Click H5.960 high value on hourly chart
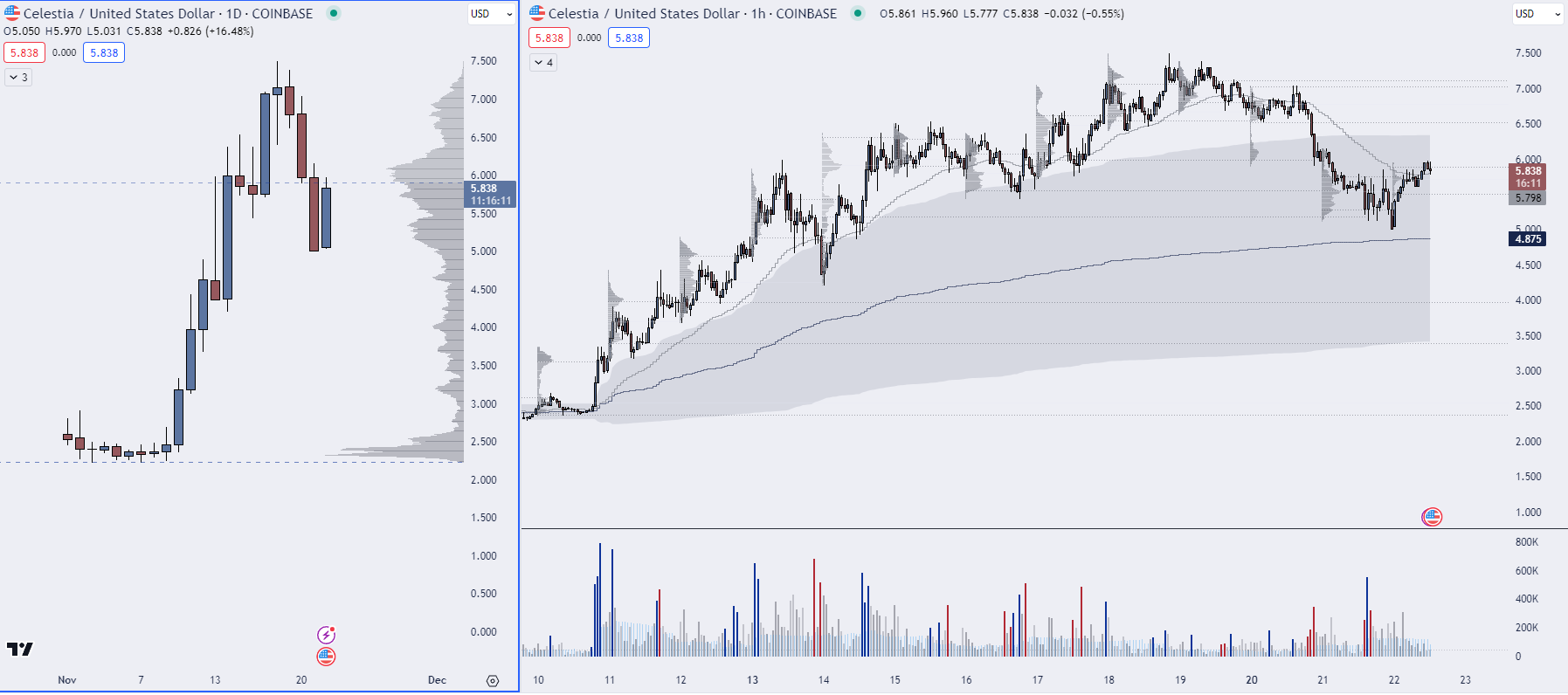1568x695 pixels. pos(940,13)
